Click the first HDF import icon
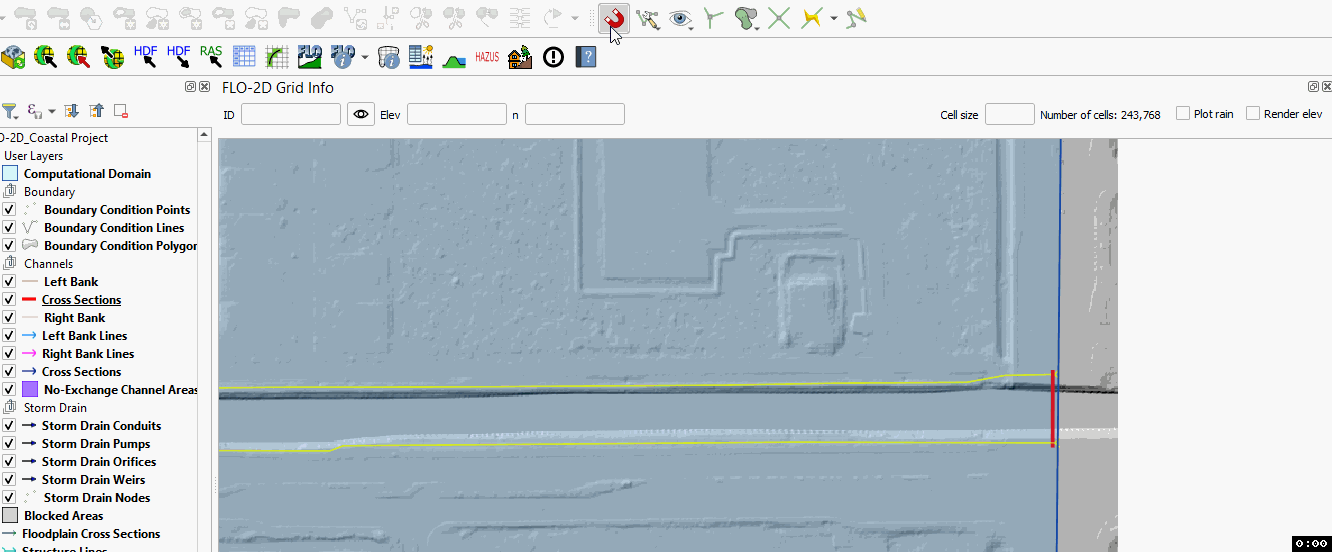The image size is (1332, 552). (x=146, y=57)
